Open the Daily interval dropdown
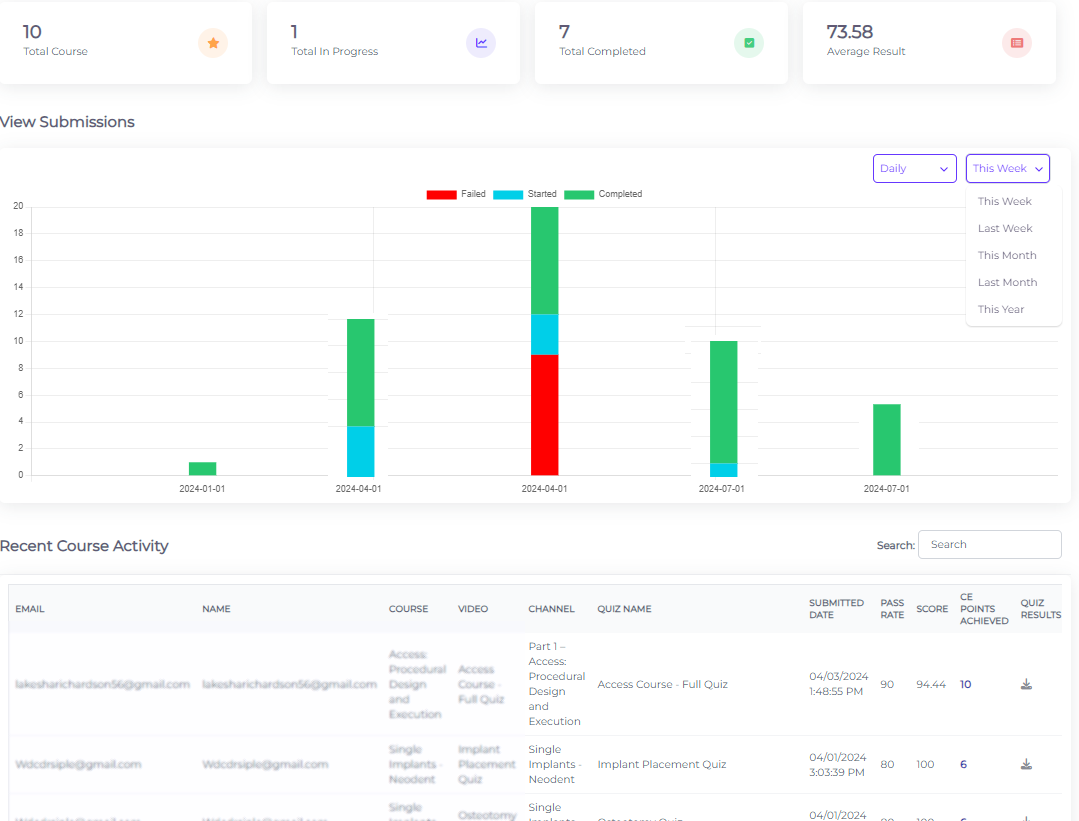Viewport: 1079px width, 821px height. [x=913, y=168]
